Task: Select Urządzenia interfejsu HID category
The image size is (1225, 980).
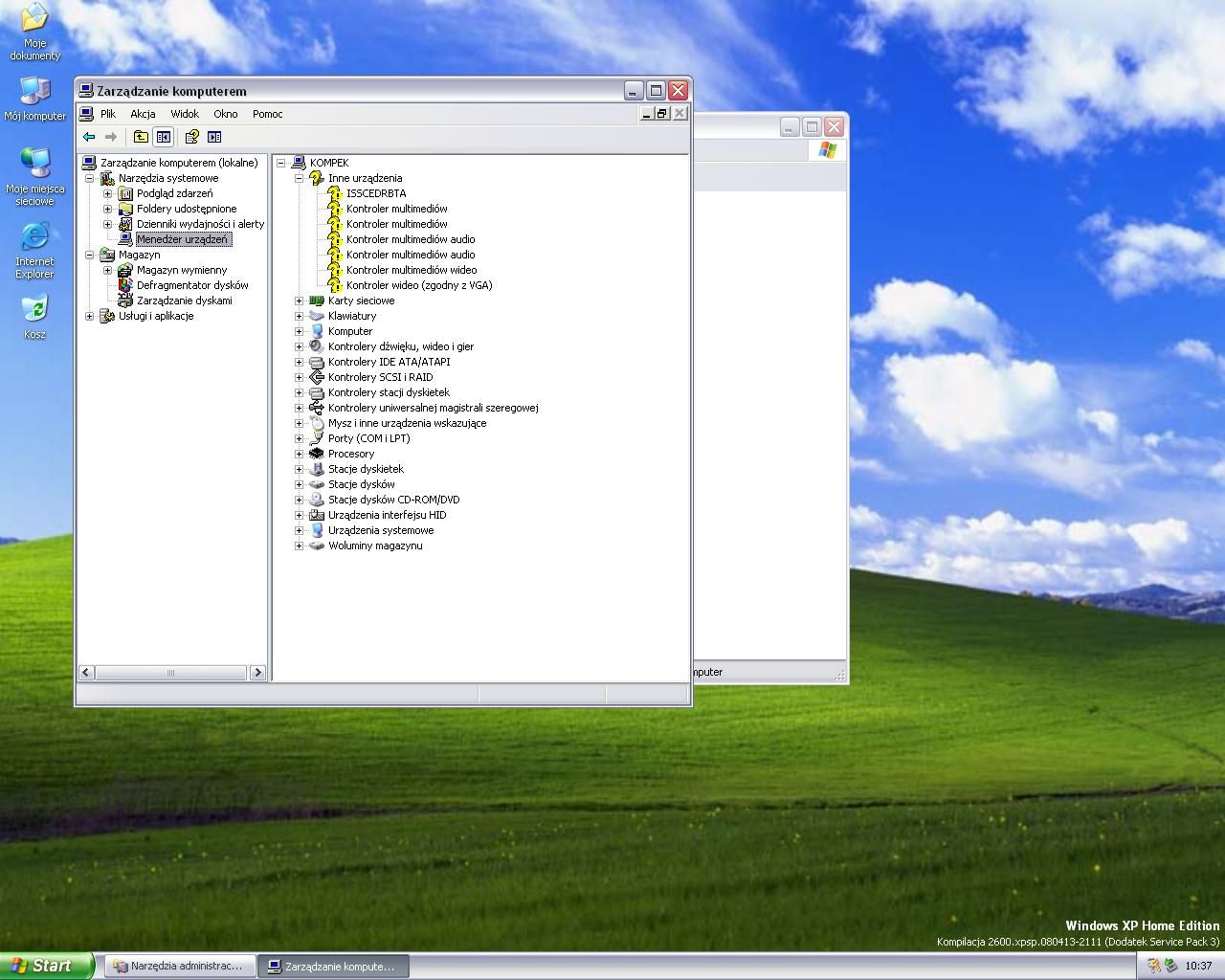Action: [x=387, y=515]
